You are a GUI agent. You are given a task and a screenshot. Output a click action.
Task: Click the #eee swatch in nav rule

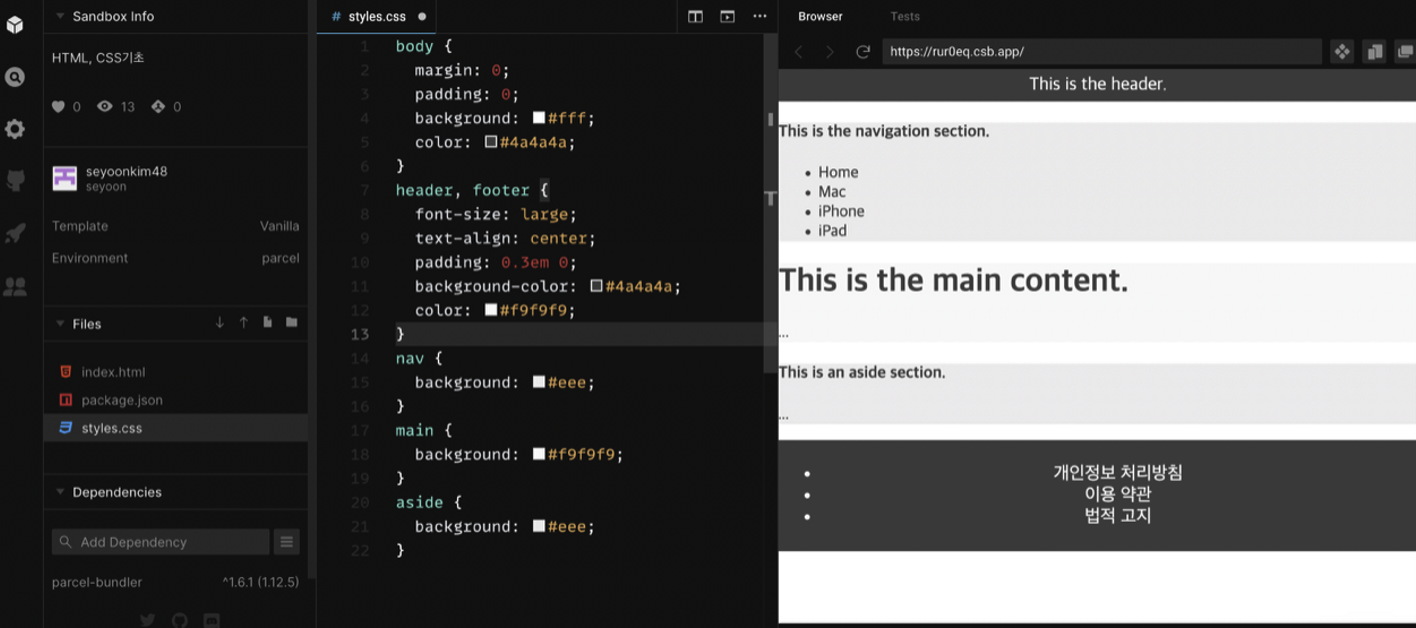[539, 382]
